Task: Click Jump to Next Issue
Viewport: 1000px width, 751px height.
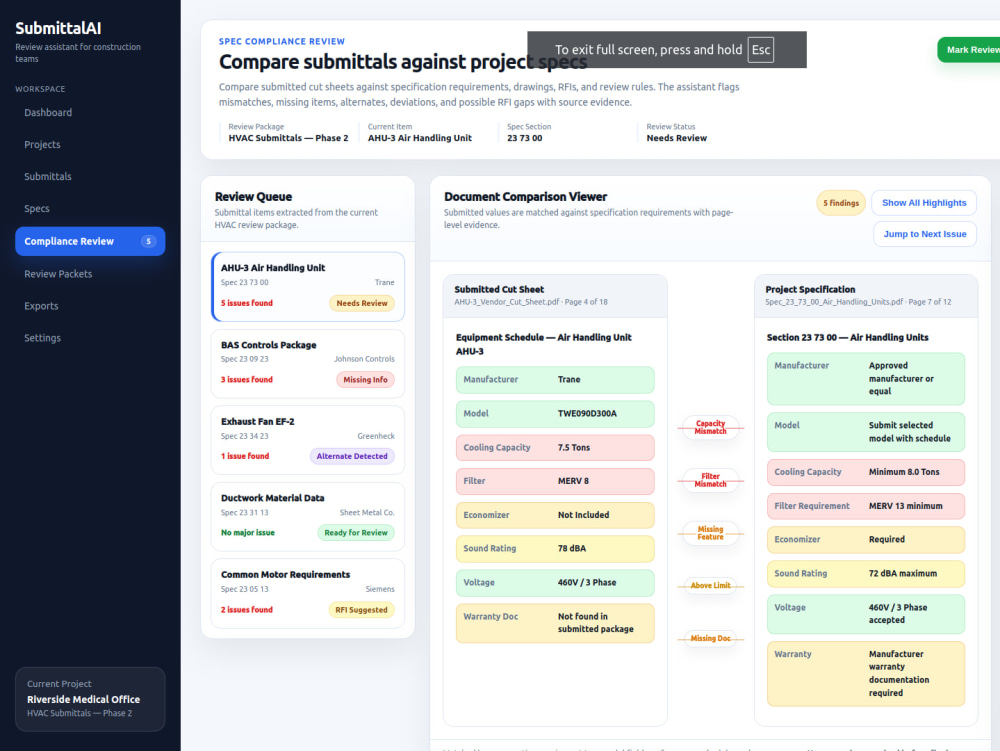Action: 924,234
